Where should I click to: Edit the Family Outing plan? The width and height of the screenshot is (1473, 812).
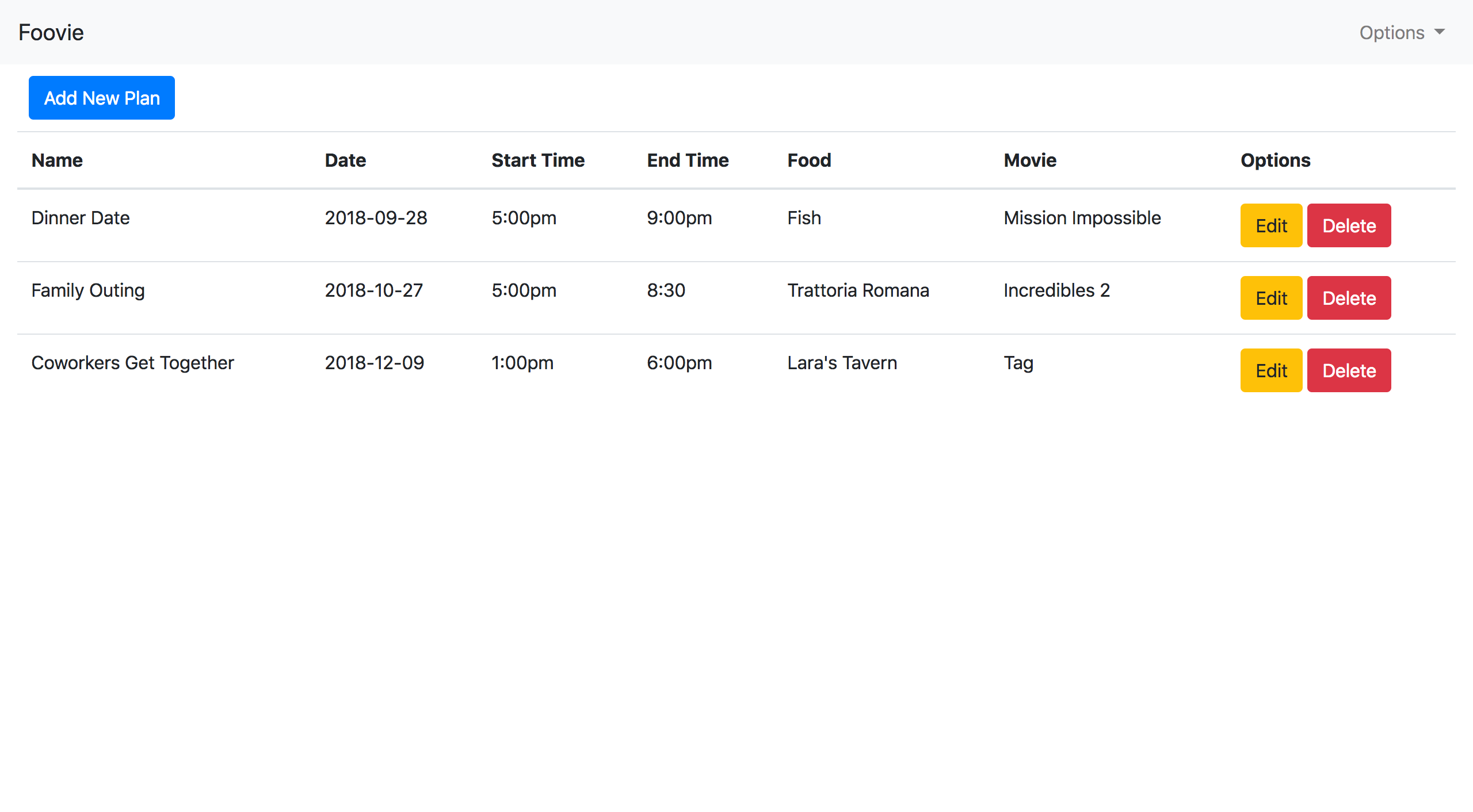pos(1271,298)
